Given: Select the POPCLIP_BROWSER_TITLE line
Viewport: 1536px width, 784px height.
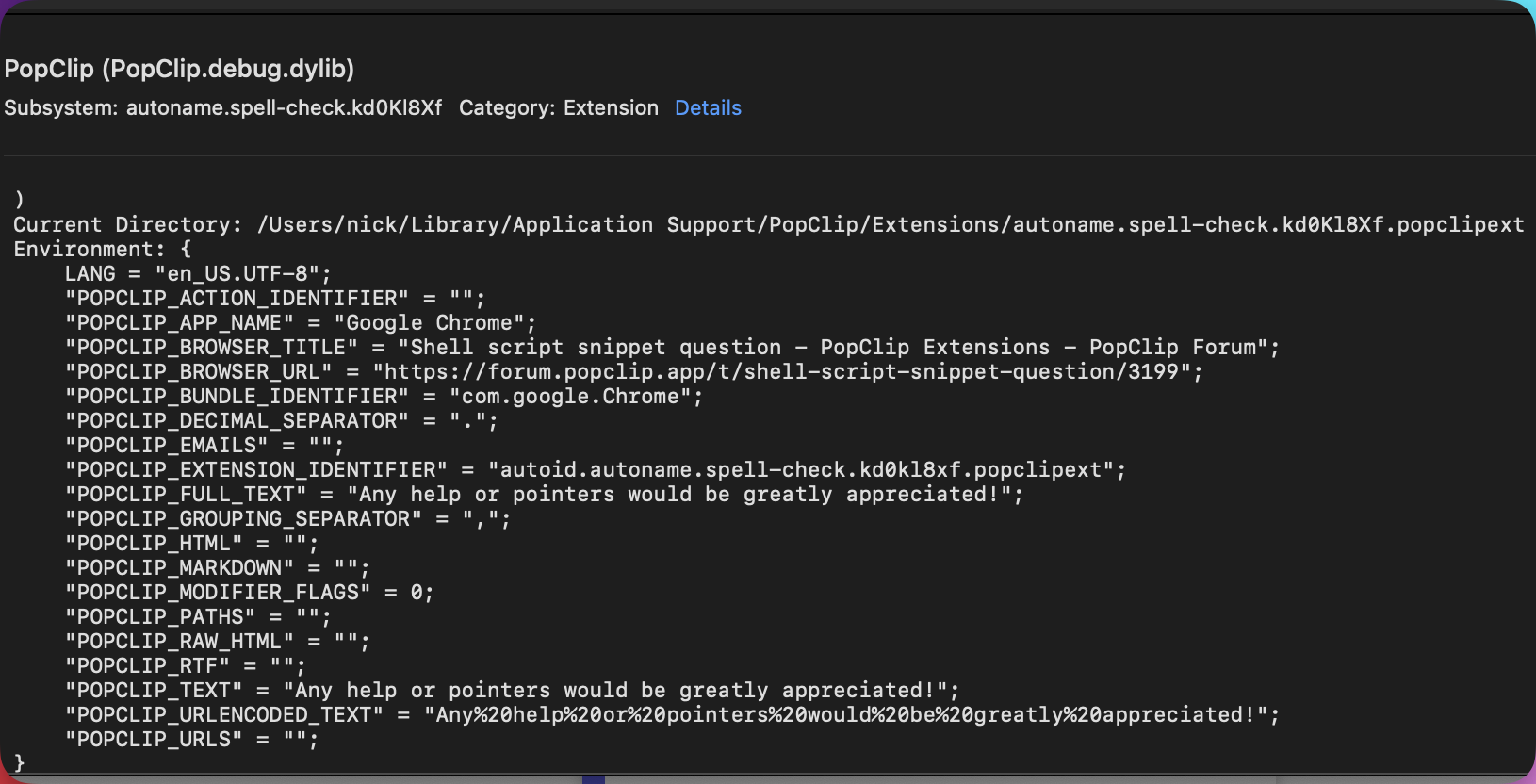Looking at the screenshot, I should 672,347.
